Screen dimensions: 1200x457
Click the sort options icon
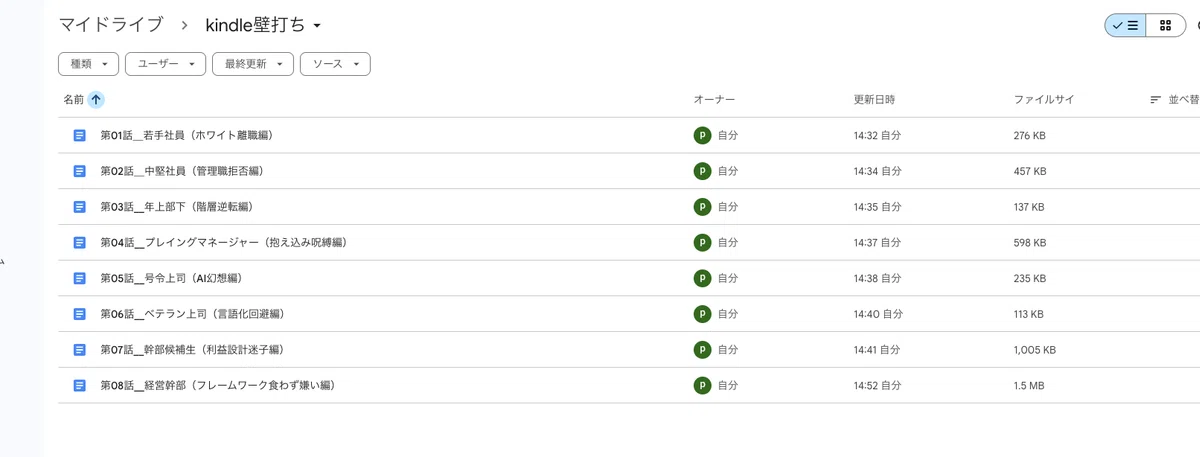point(1156,100)
